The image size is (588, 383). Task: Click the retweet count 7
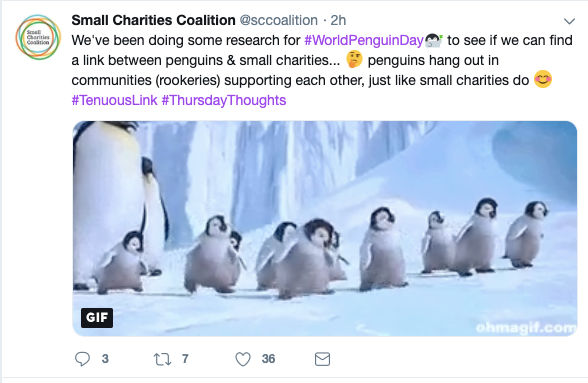click(185, 359)
